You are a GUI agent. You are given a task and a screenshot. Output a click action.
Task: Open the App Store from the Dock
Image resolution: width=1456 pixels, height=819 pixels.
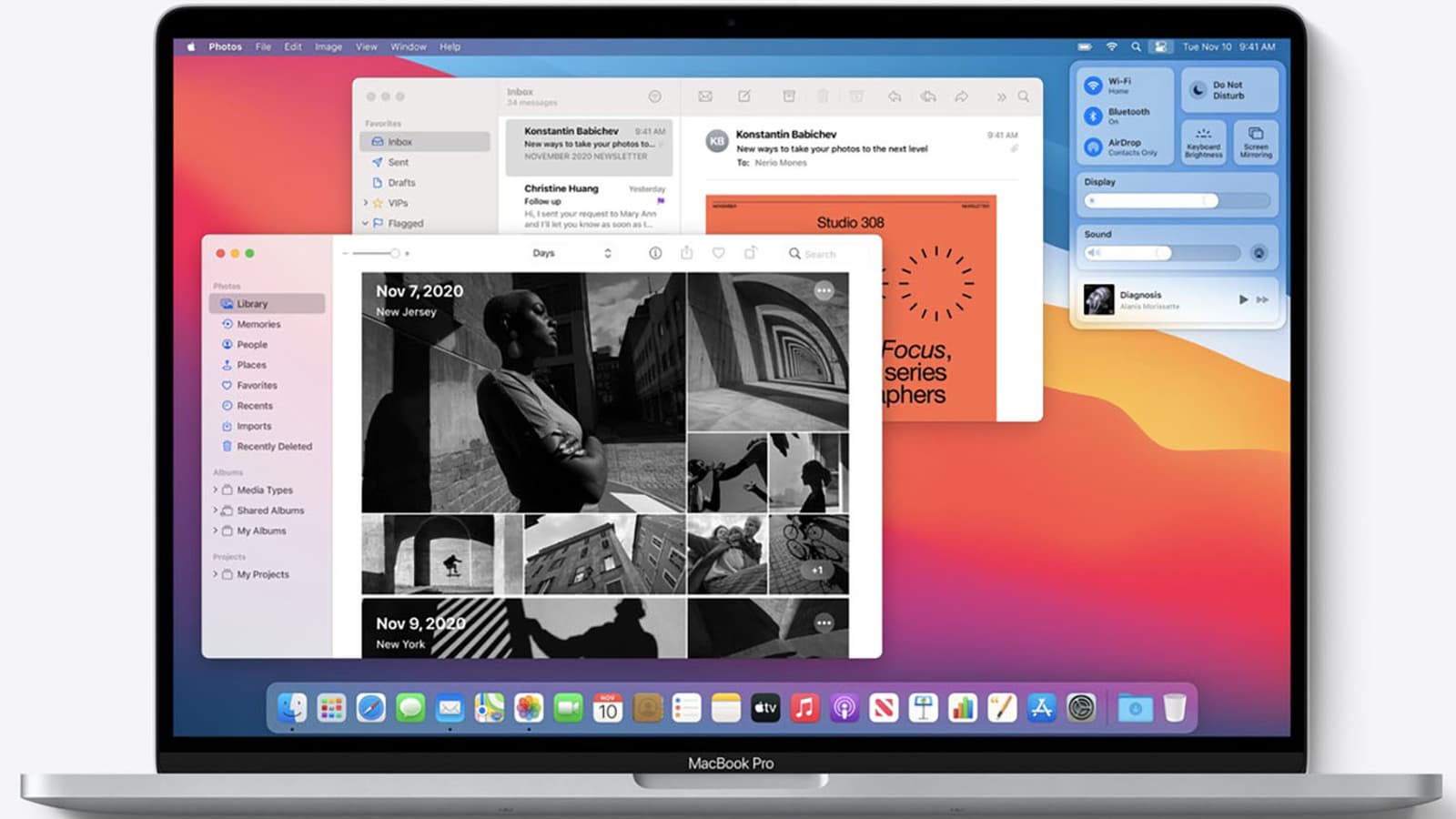[x=1041, y=707]
